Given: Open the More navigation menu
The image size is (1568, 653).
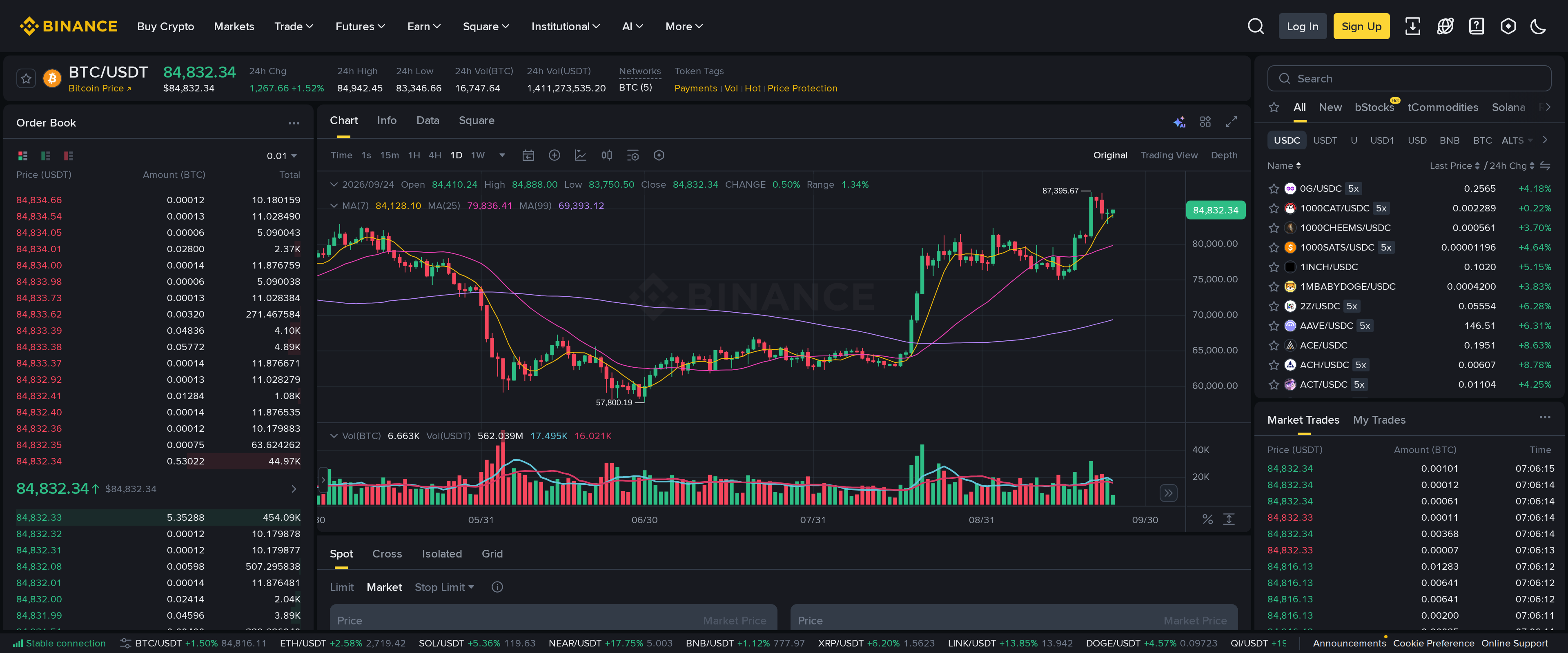Looking at the screenshot, I should click(684, 26).
